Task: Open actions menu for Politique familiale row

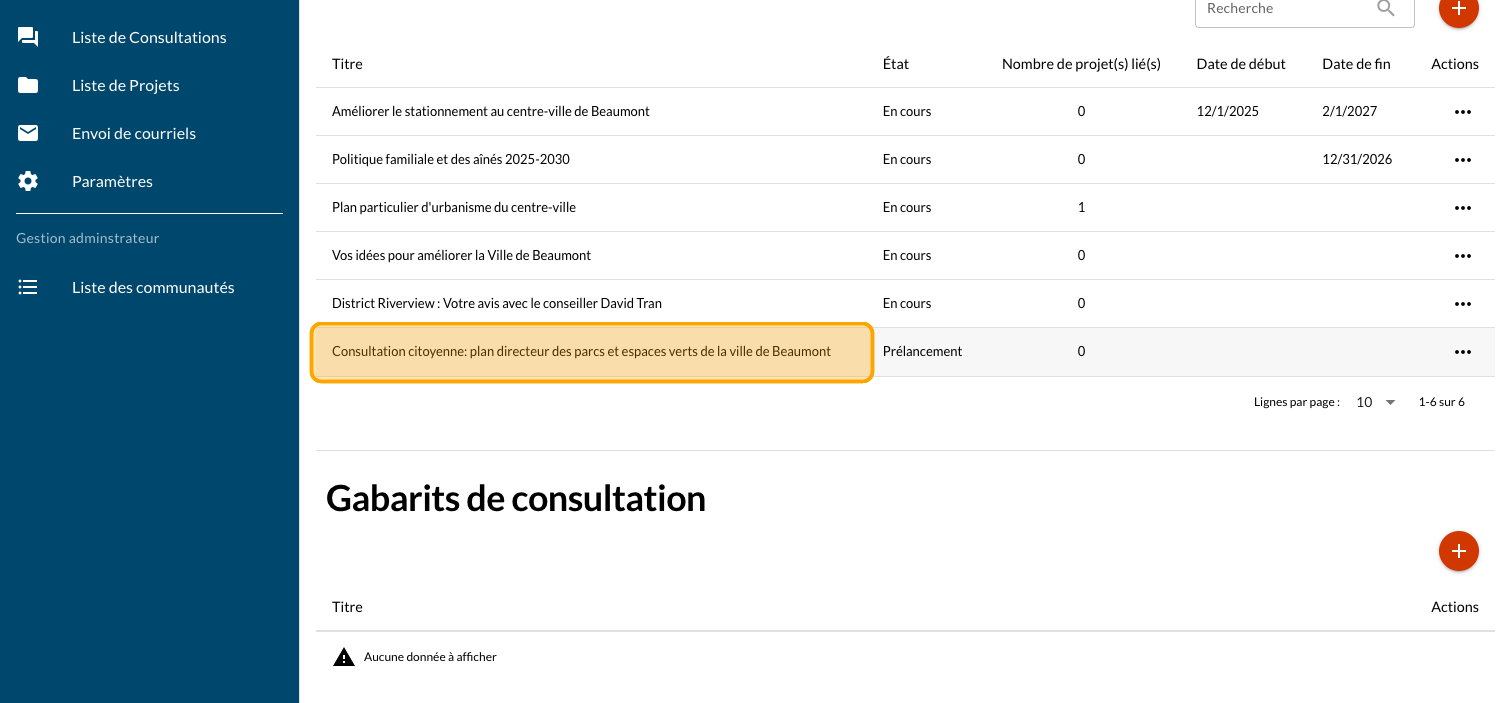Action: coord(1462,160)
